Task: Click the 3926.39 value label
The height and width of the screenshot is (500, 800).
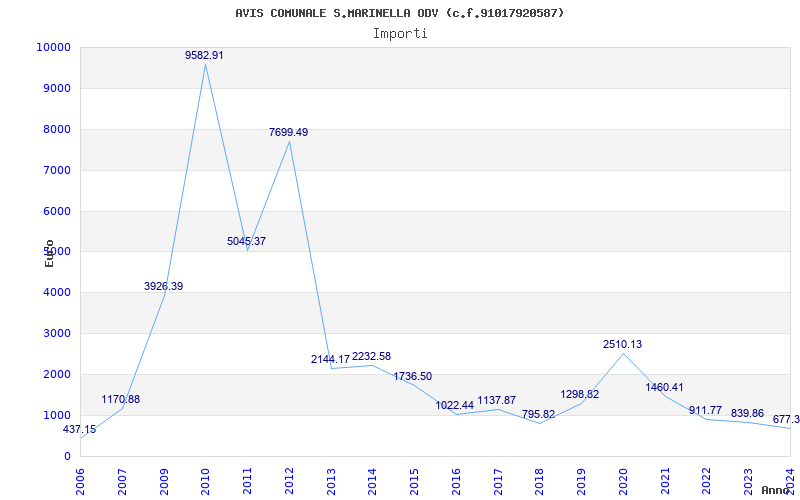Action: 163,286
